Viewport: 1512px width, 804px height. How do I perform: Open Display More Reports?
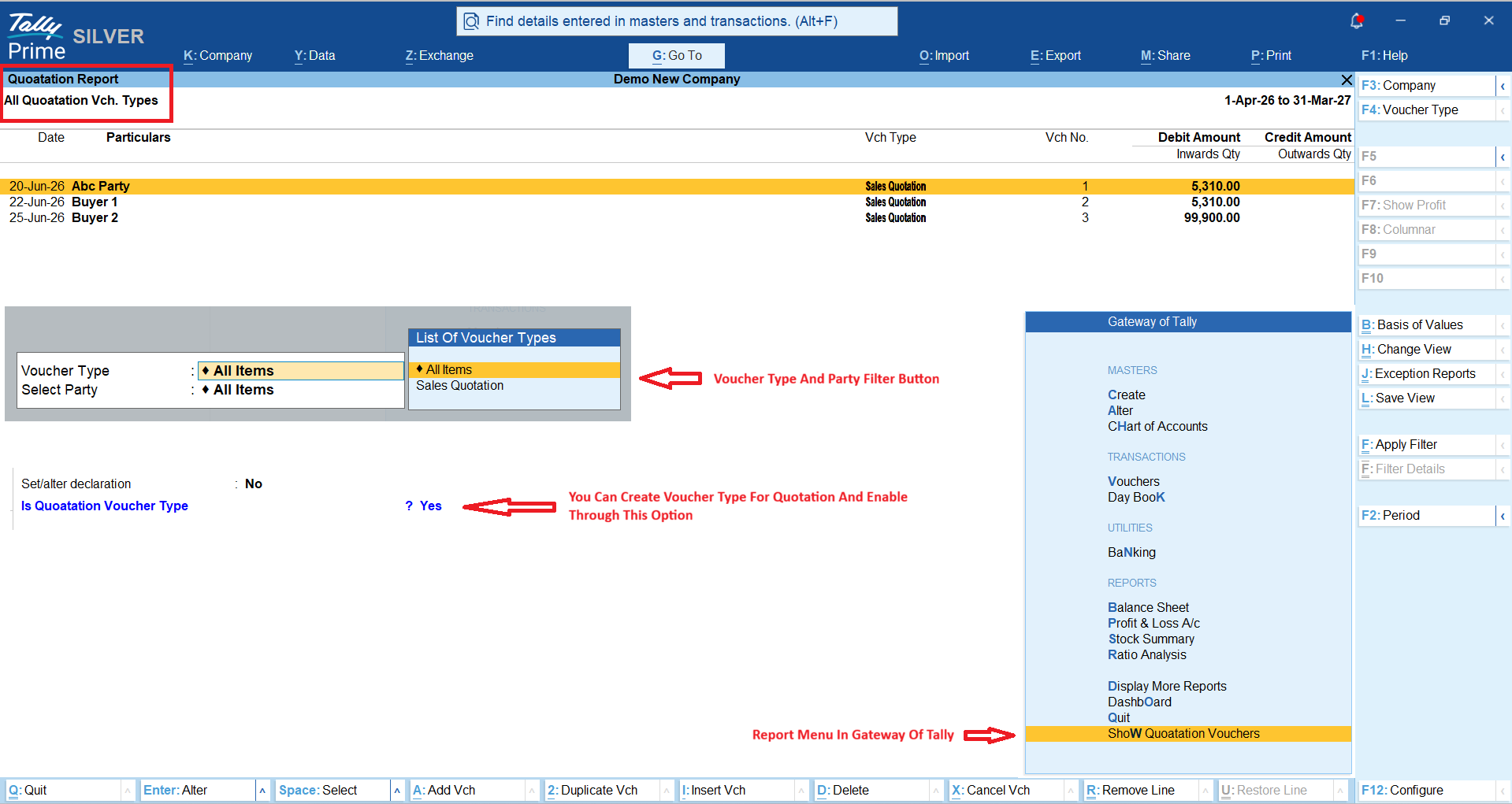click(1167, 687)
